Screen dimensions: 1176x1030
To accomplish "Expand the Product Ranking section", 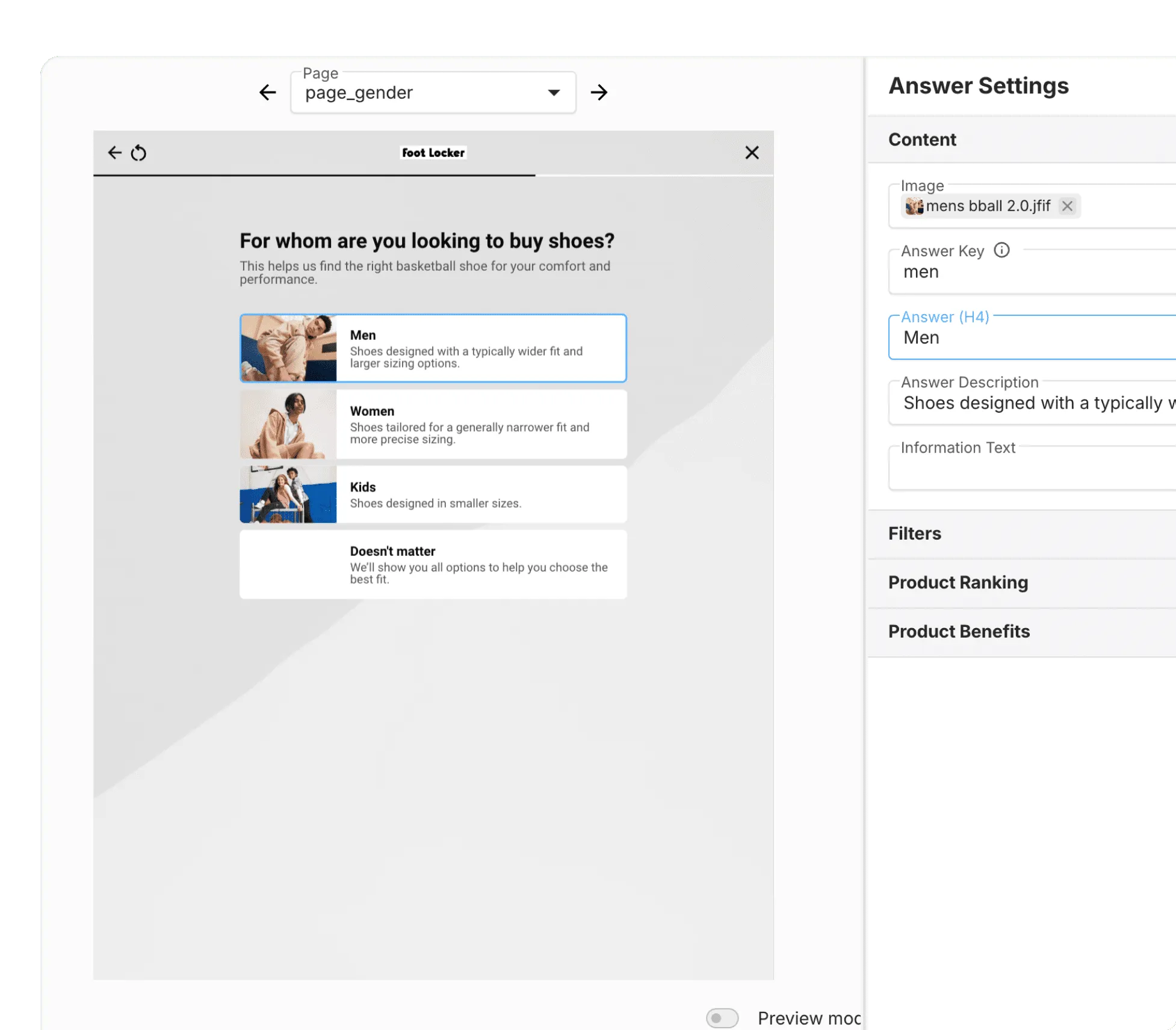I will (x=958, y=582).
